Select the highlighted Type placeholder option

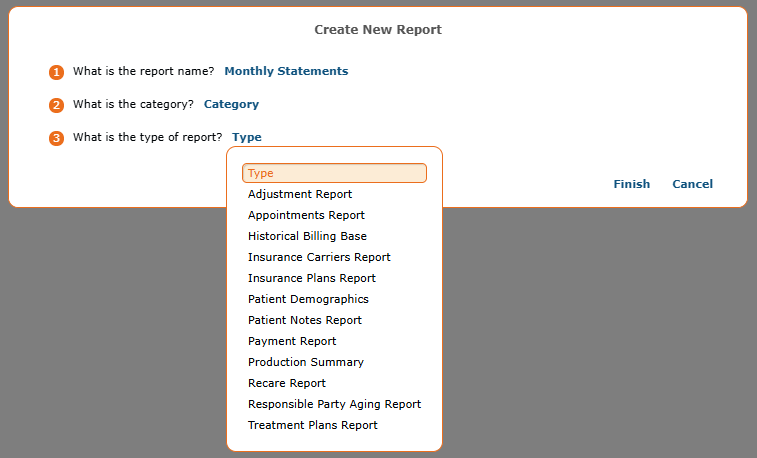pos(335,173)
